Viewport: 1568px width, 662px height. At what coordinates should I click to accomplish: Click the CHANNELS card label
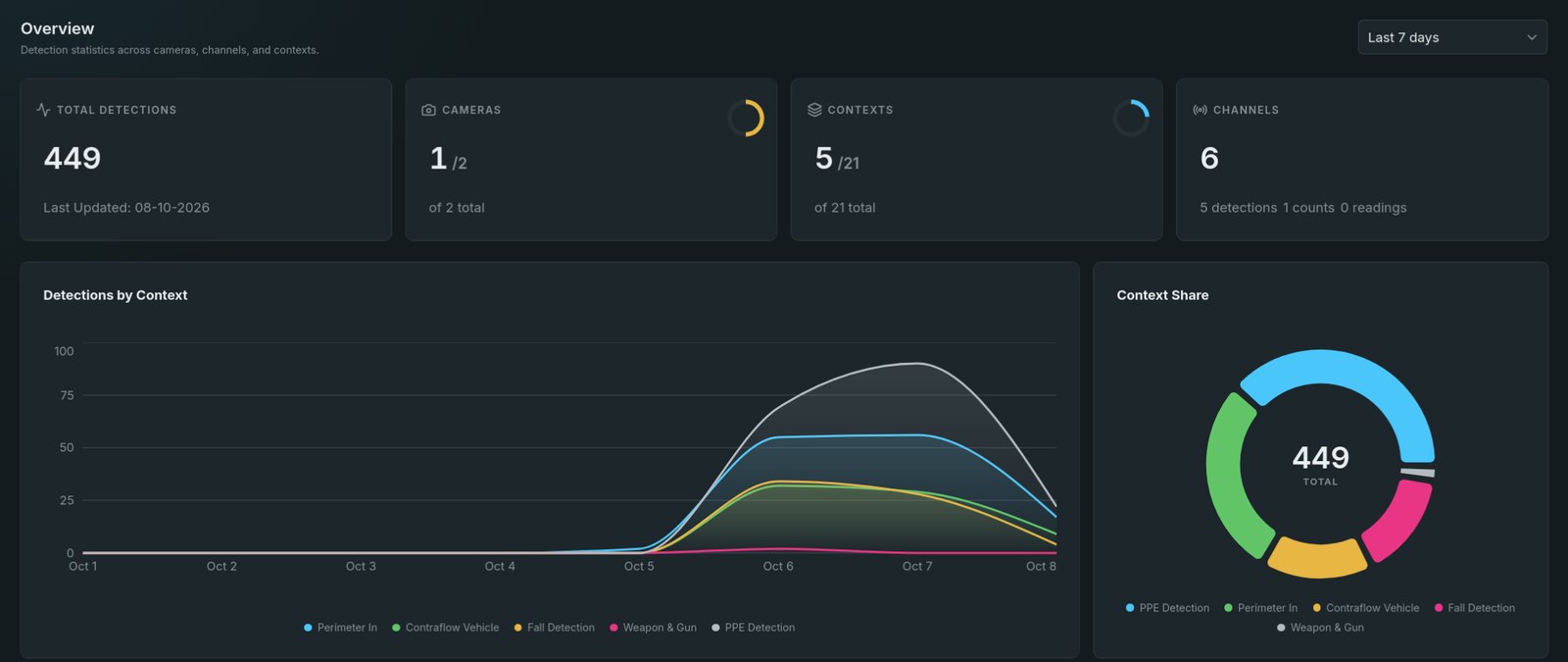[x=1246, y=110]
